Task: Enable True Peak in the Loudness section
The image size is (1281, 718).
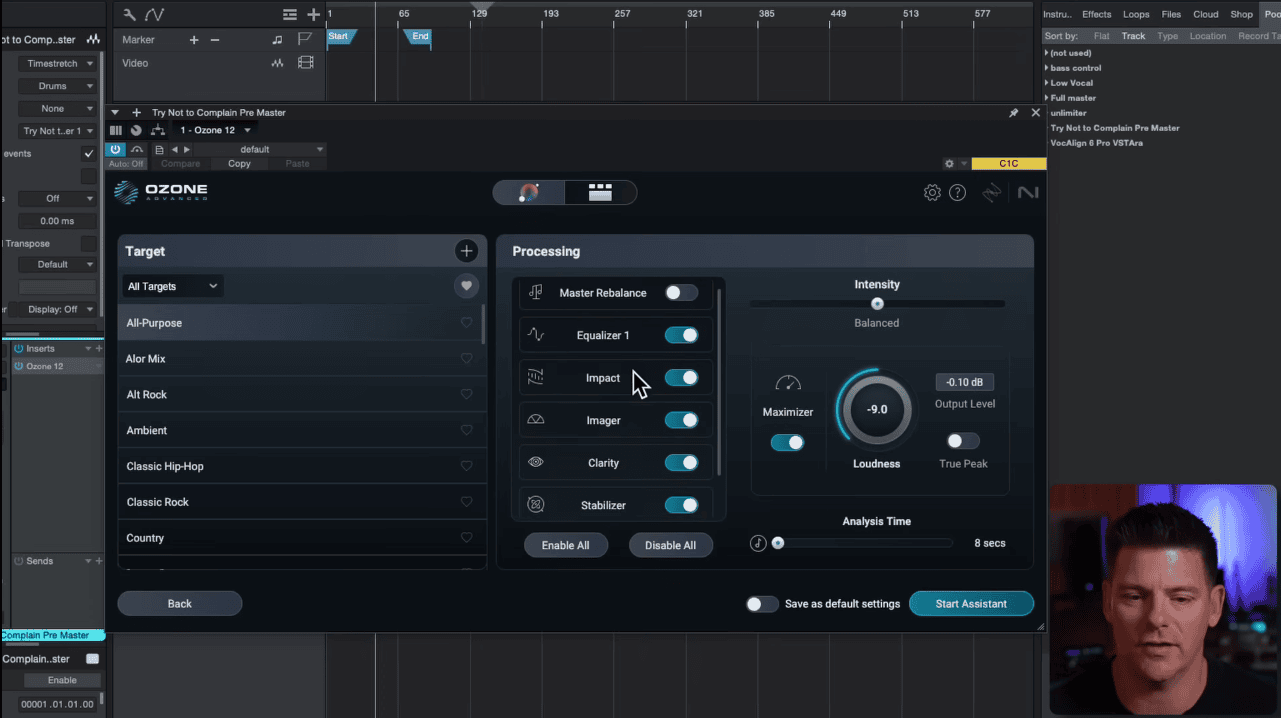Action: [x=961, y=440]
